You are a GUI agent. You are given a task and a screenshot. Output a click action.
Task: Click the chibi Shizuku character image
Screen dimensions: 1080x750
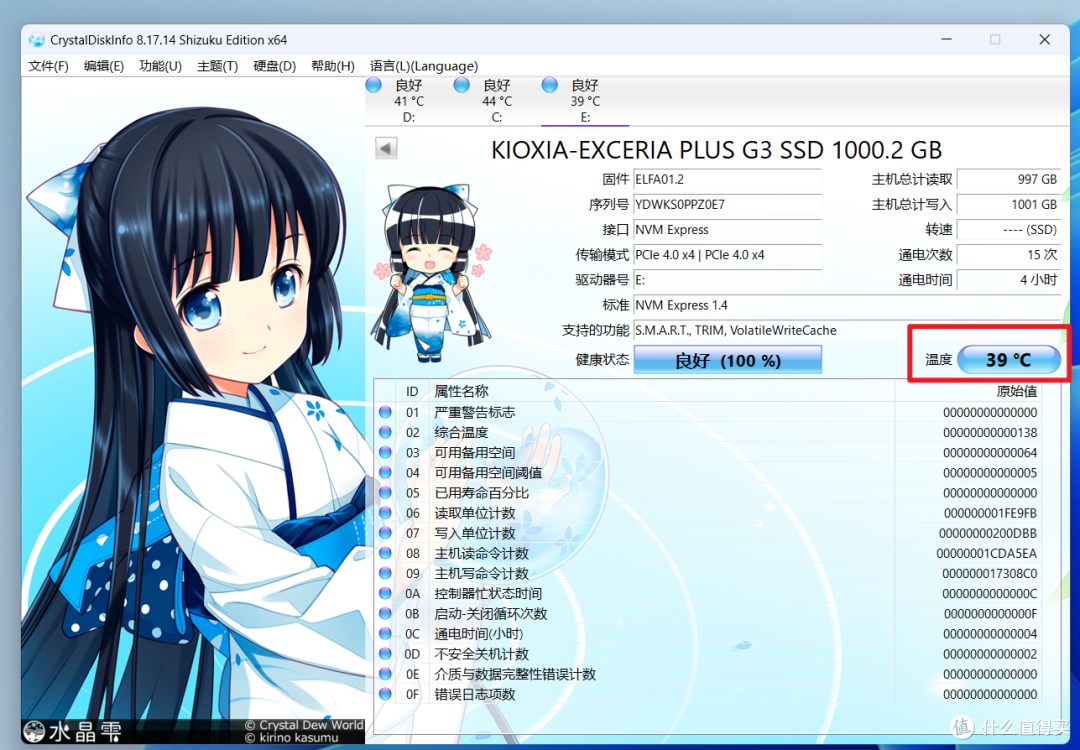(x=432, y=273)
